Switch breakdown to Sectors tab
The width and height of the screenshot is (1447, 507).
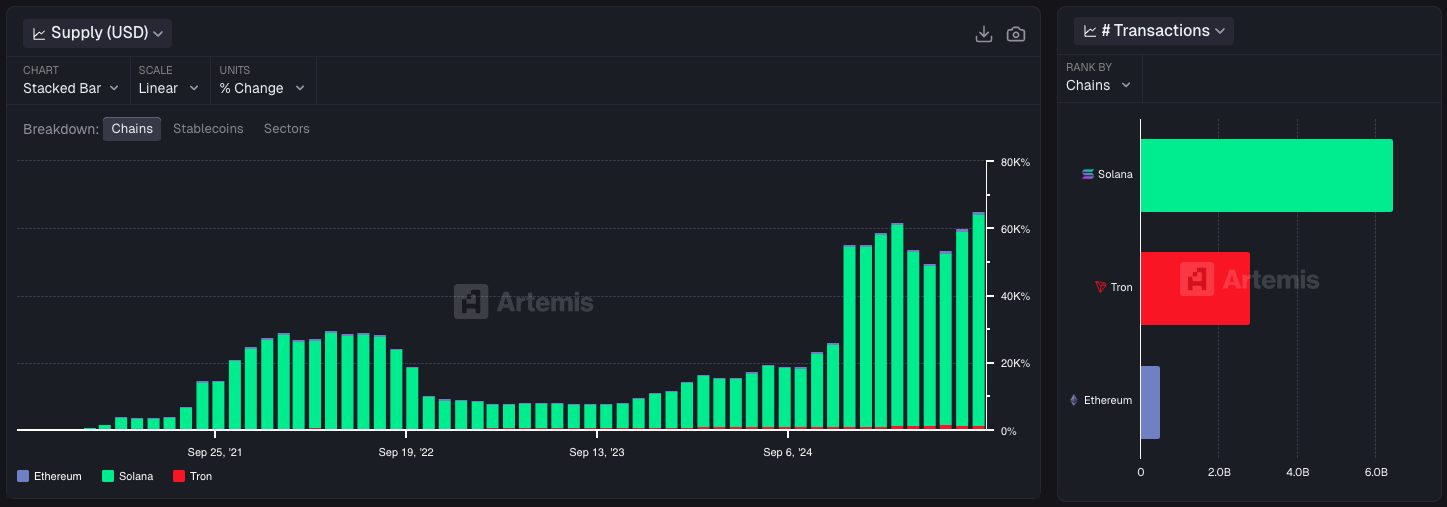[286, 129]
